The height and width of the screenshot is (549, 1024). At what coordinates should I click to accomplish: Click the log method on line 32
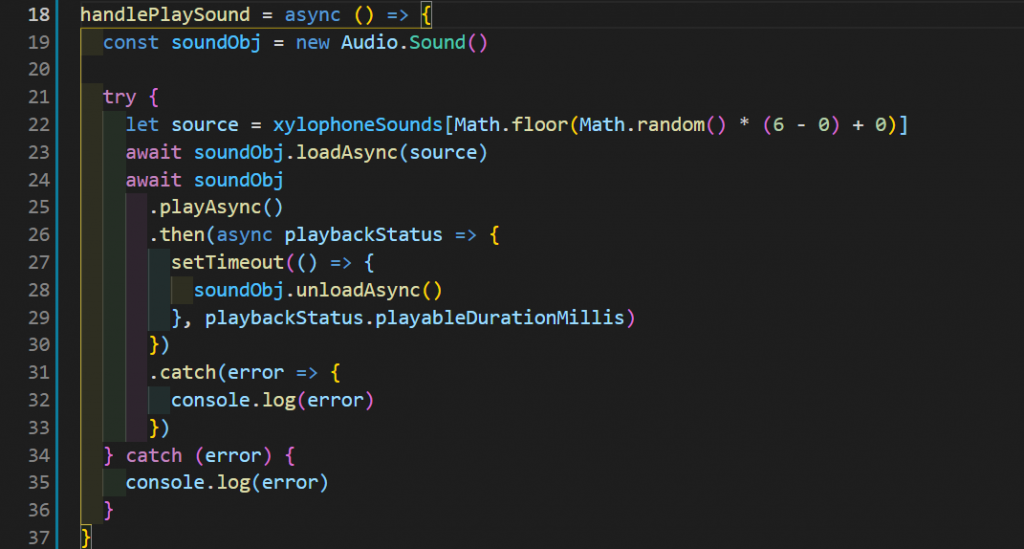coord(278,401)
